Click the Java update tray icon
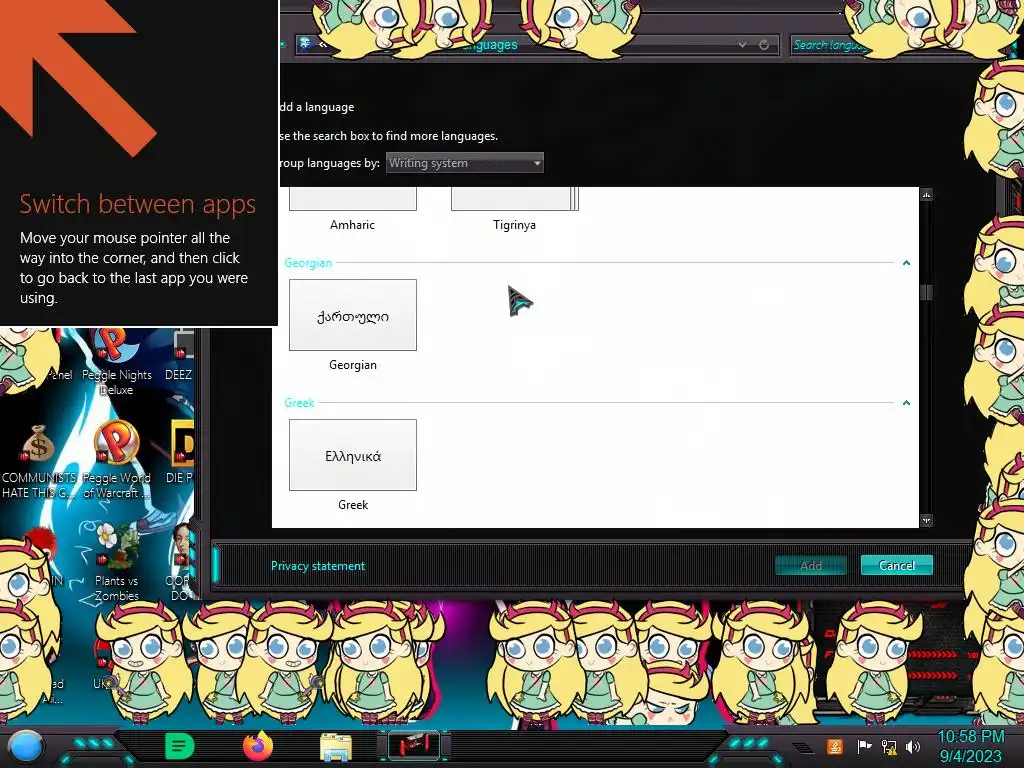Image resolution: width=1024 pixels, height=768 pixels. [835, 746]
